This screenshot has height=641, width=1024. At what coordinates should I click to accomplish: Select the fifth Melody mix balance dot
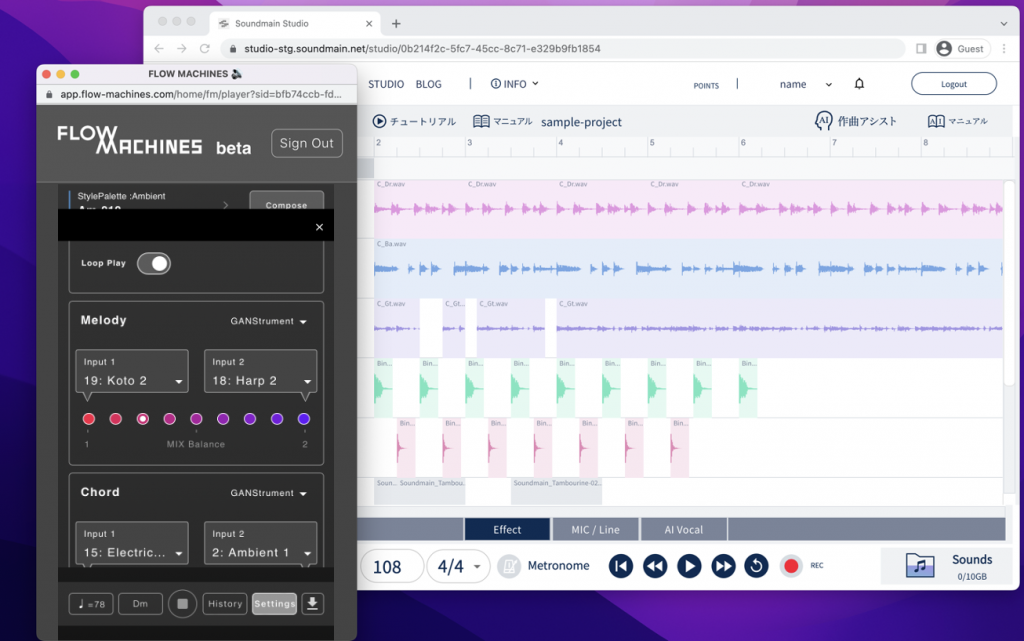[x=196, y=419]
